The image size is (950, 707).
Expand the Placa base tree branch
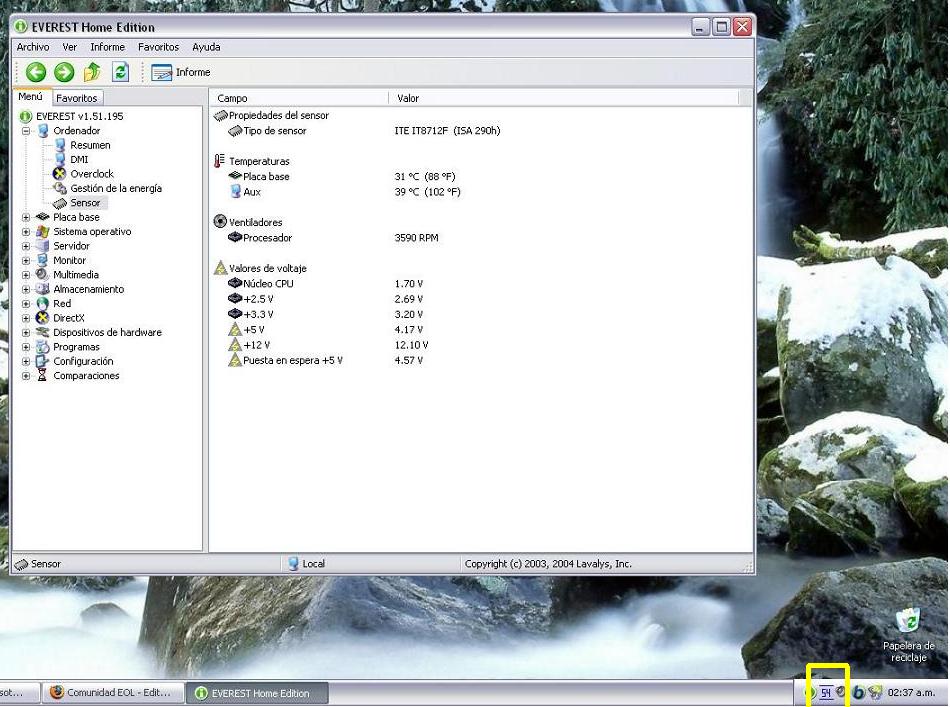pyautogui.click(x=26, y=217)
